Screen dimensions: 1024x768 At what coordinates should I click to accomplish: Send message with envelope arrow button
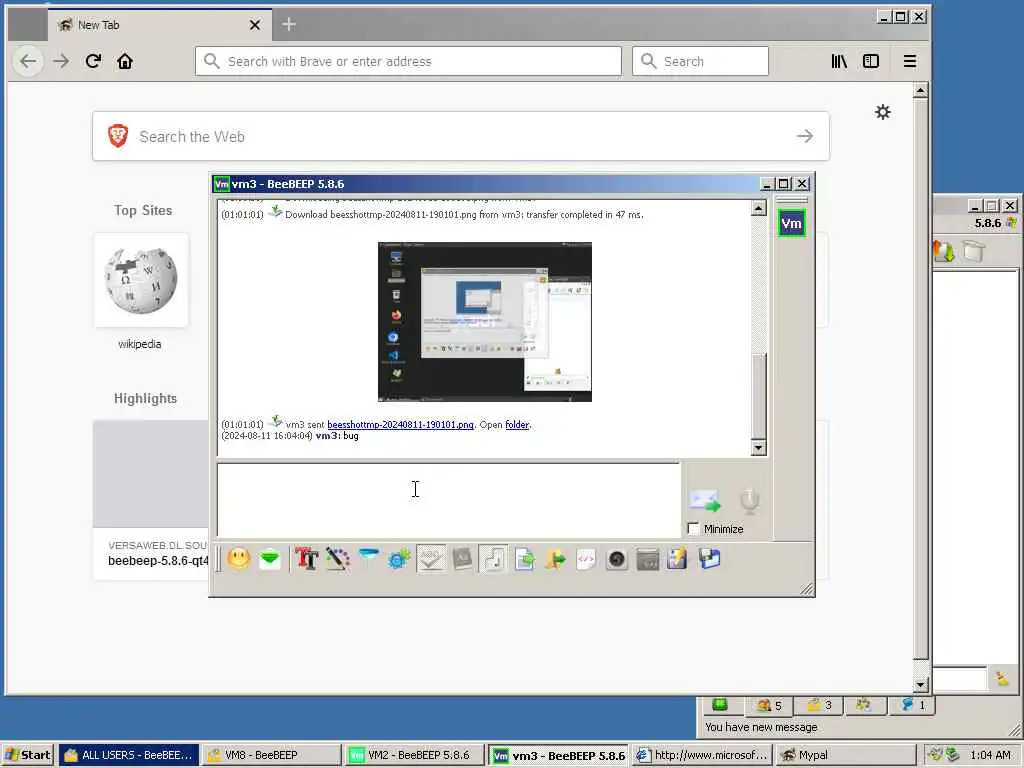tap(705, 501)
